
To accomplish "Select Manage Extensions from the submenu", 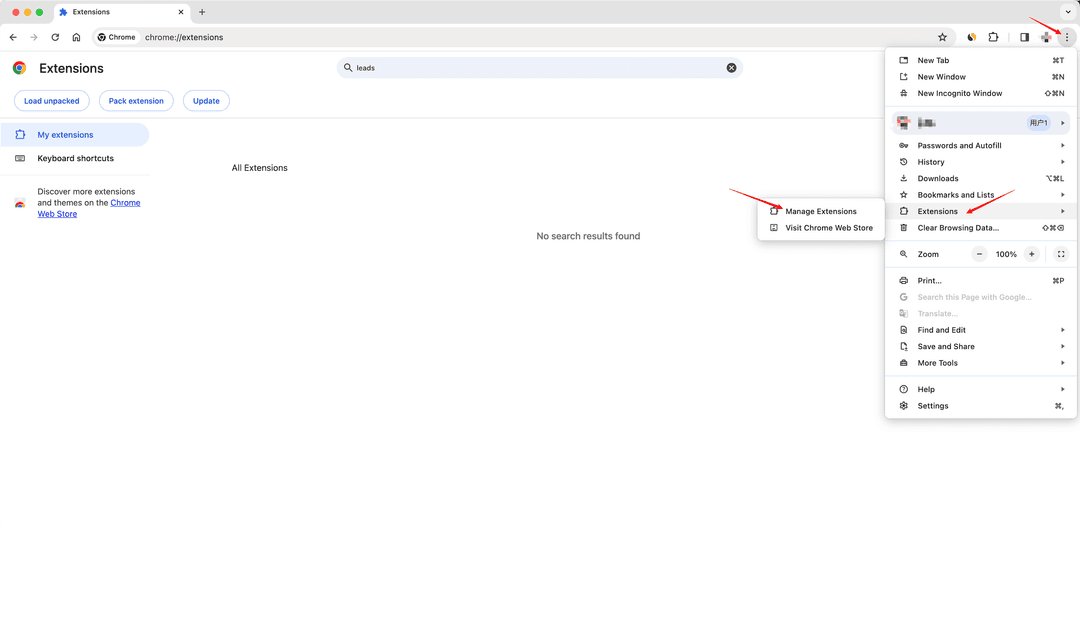I will pos(822,211).
